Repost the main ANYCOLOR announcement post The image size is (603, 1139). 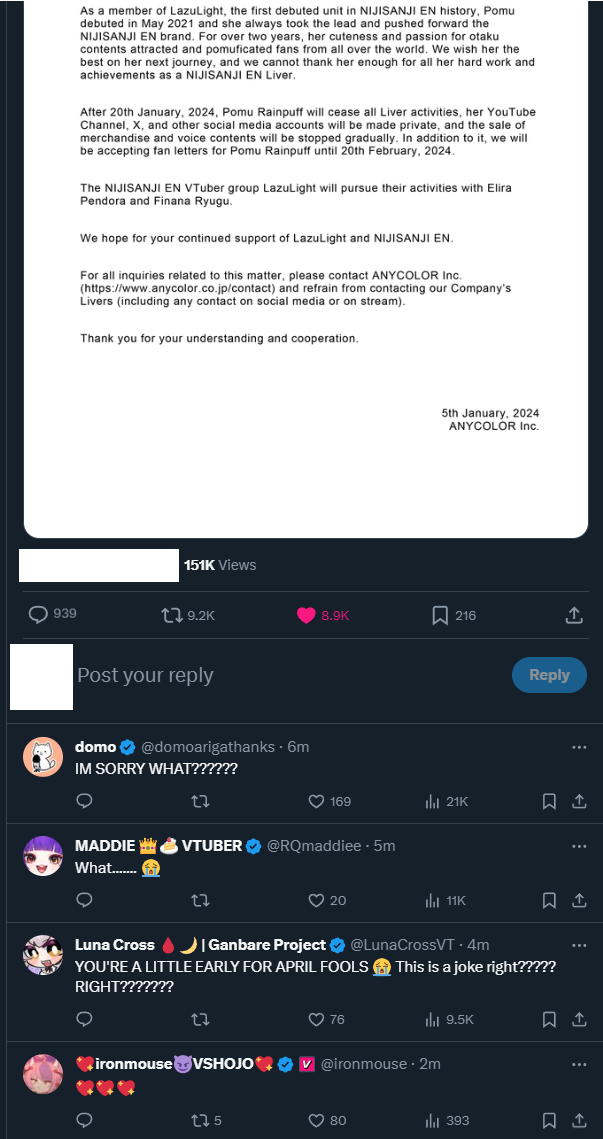click(173, 615)
